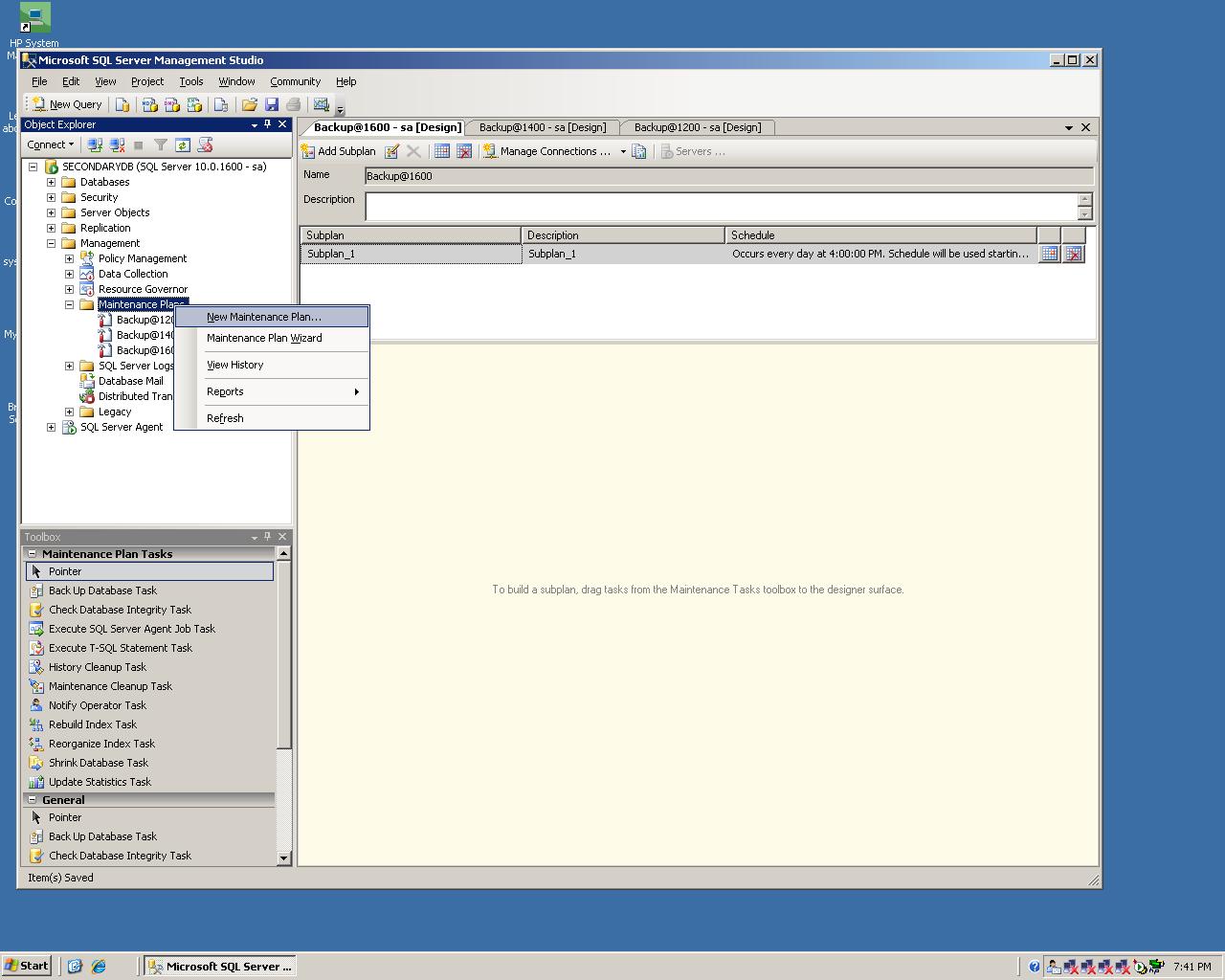Expand the Policy Management node
This screenshot has height=980, width=1225.
click(x=69, y=258)
